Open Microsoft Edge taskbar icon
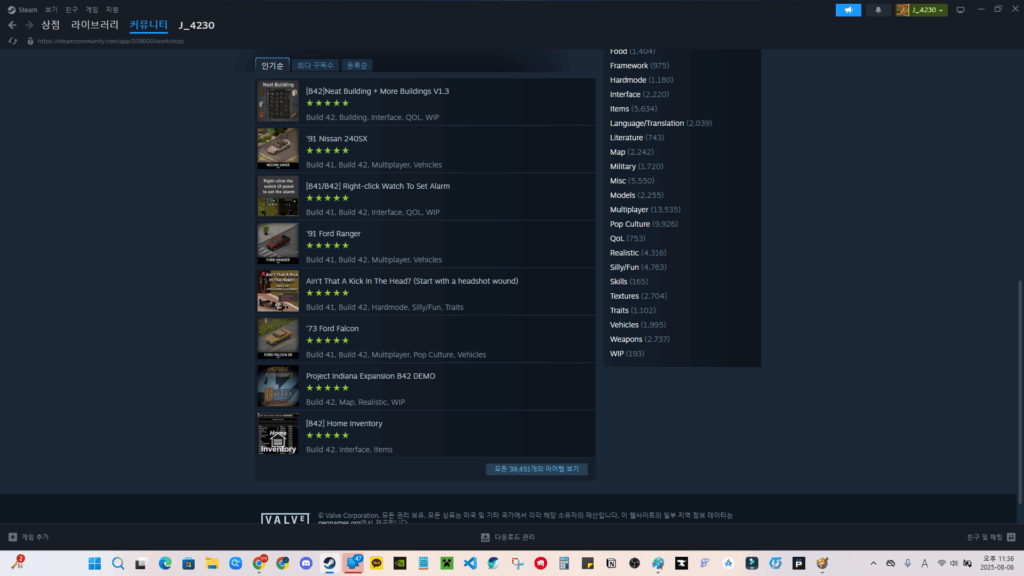 165,563
